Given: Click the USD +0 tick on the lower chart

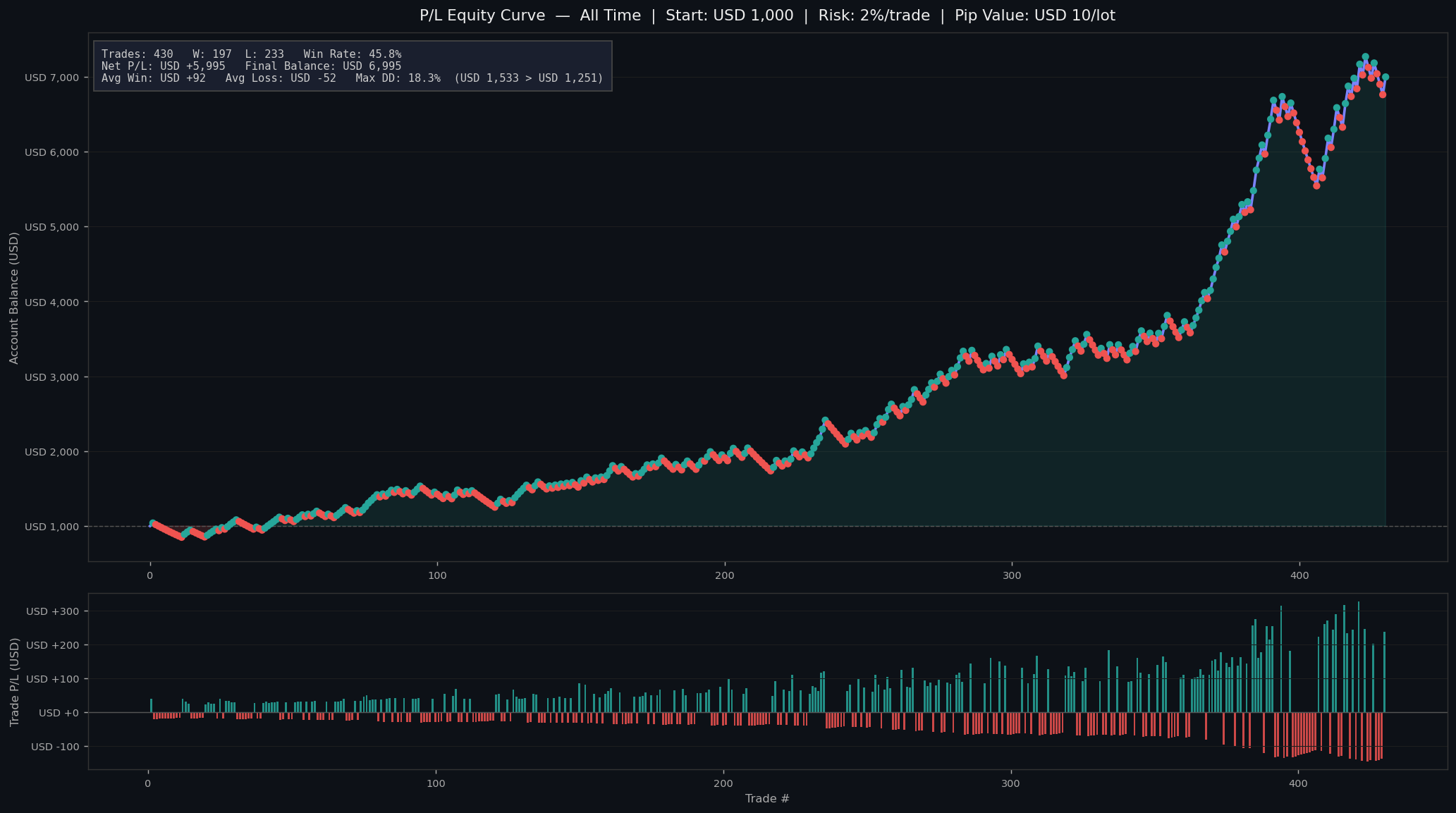Looking at the screenshot, I should pos(59,713).
